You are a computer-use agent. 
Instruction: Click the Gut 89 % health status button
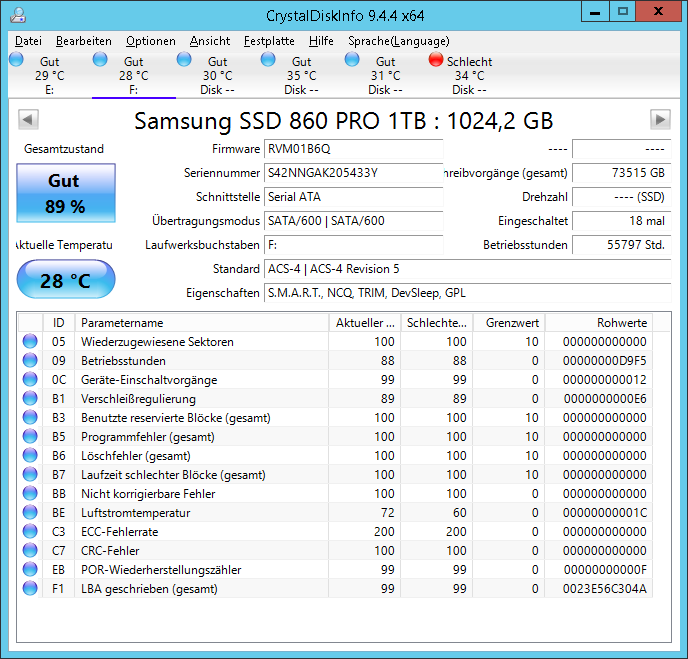[66, 193]
